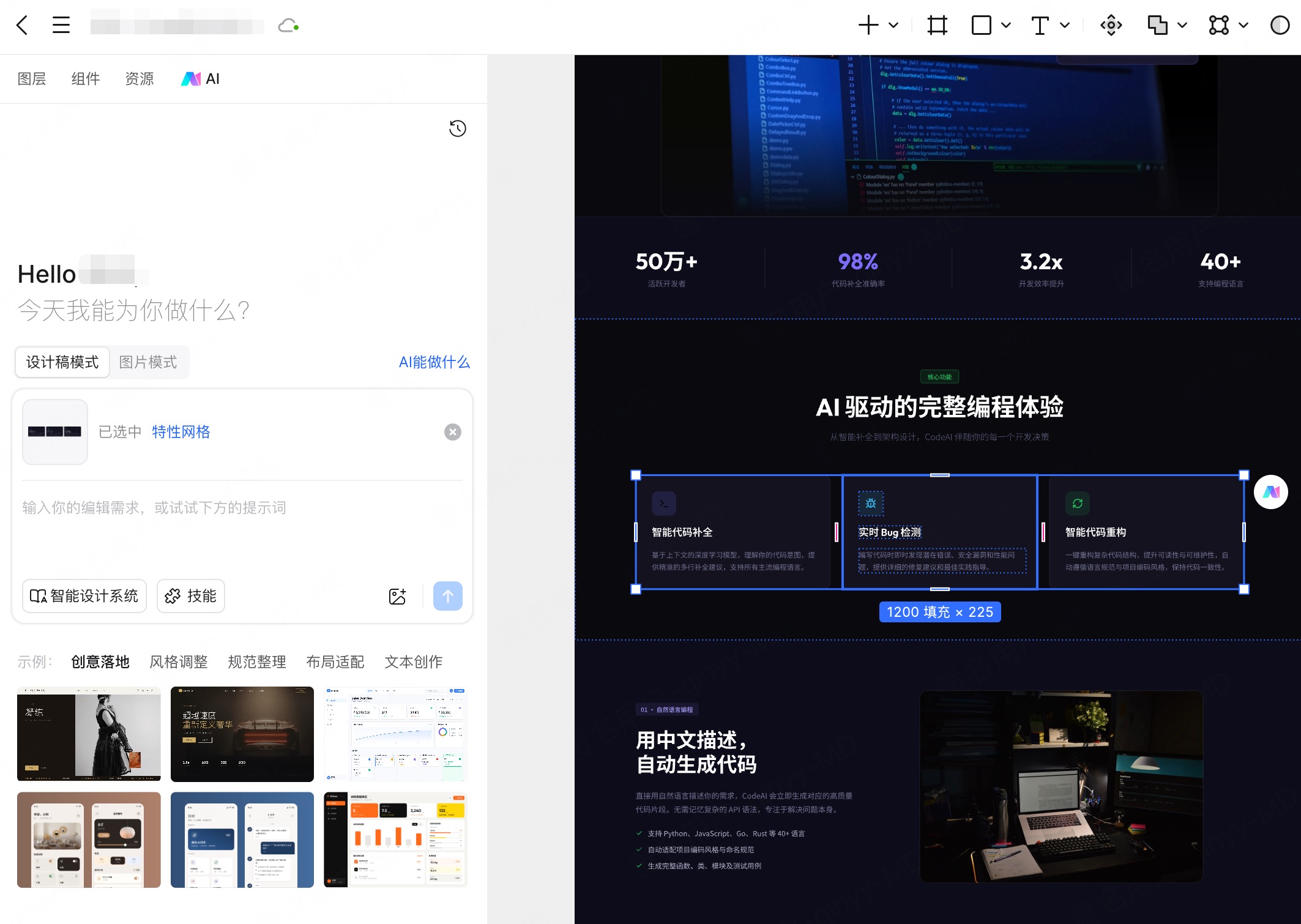Switch to the 组件 tab

tap(86, 79)
